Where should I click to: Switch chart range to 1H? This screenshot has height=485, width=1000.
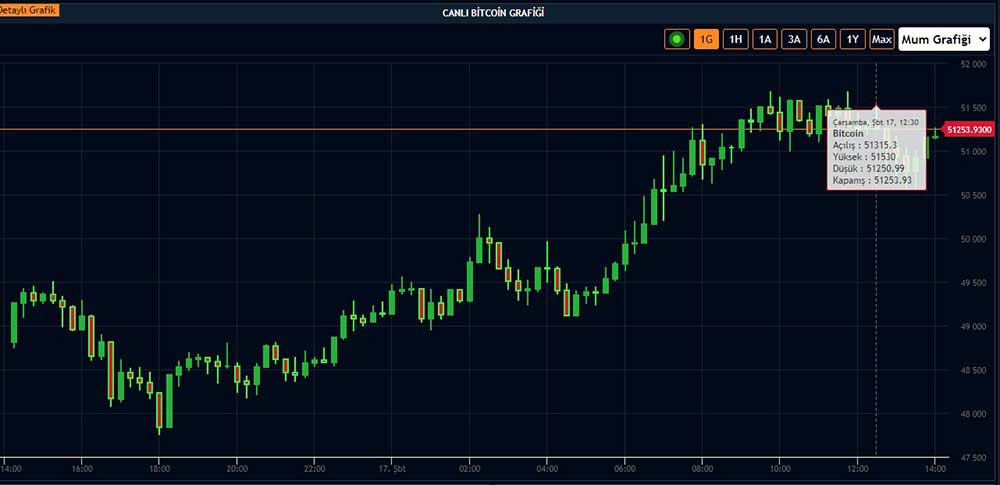[735, 40]
